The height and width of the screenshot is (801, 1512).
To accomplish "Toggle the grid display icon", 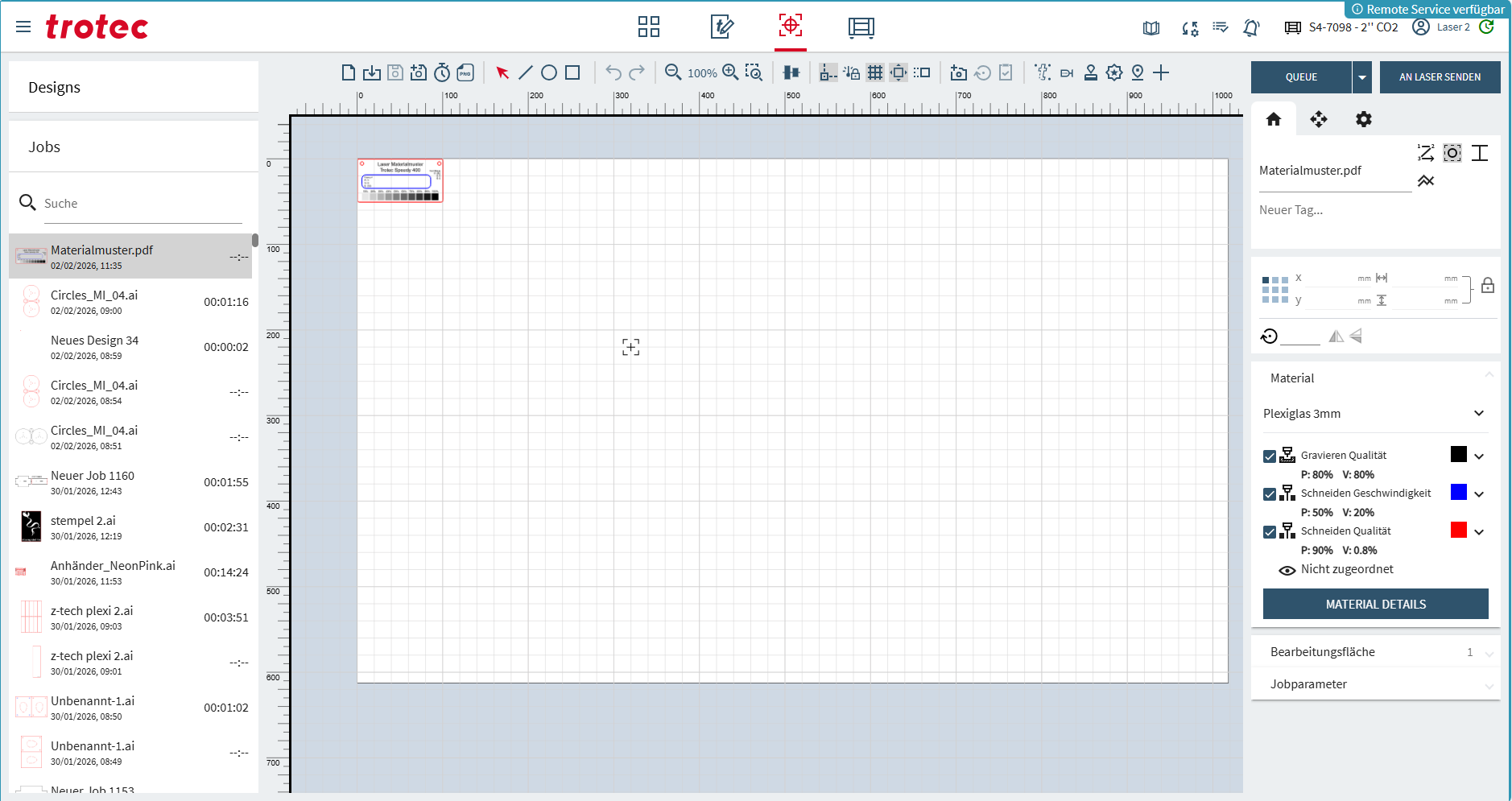I will tap(875, 73).
